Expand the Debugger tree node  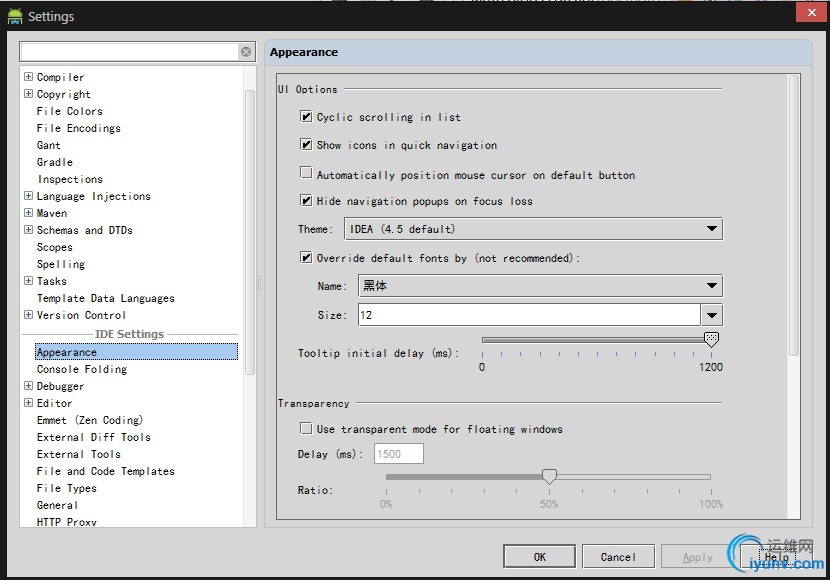[x=28, y=386]
